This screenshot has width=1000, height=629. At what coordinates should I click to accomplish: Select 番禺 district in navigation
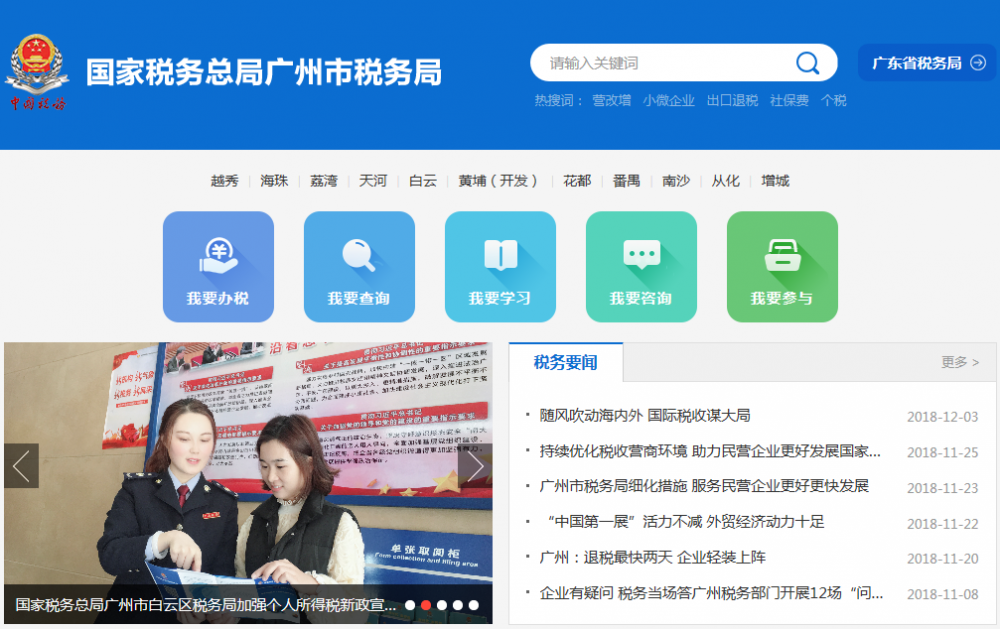pyautogui.click(x=626, y=181)
